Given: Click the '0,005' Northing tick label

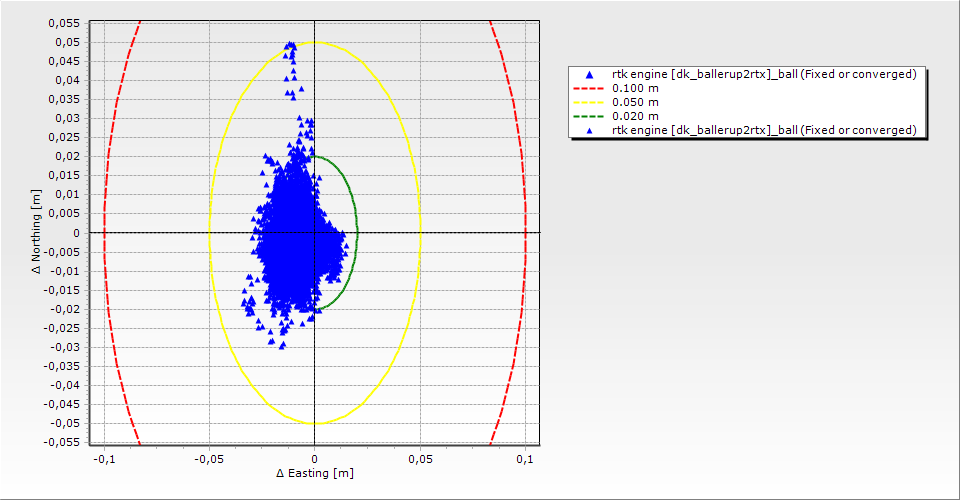Looking at the screenshot, I should [x=64, y=214].
